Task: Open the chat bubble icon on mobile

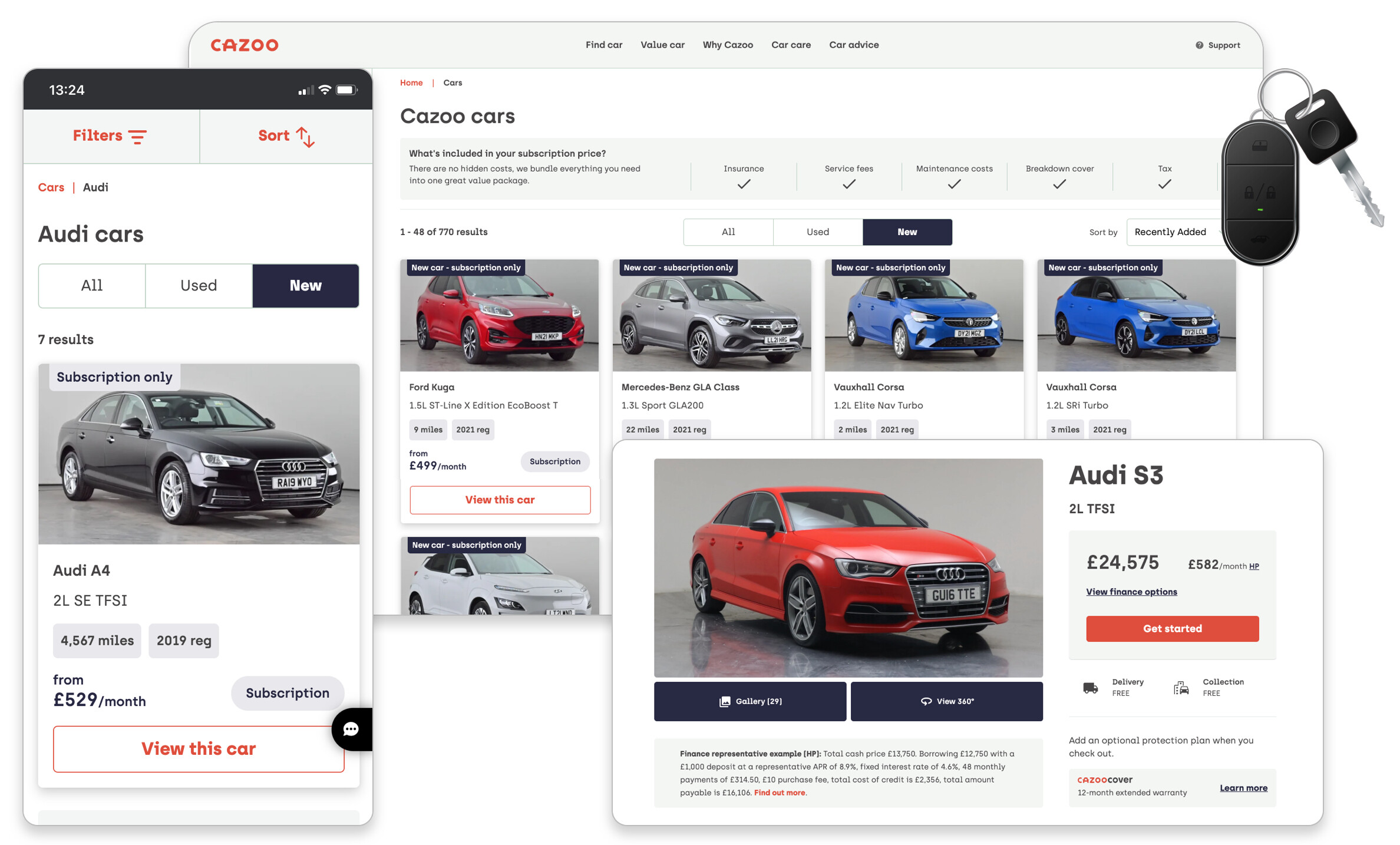Action: pos(351,730)
